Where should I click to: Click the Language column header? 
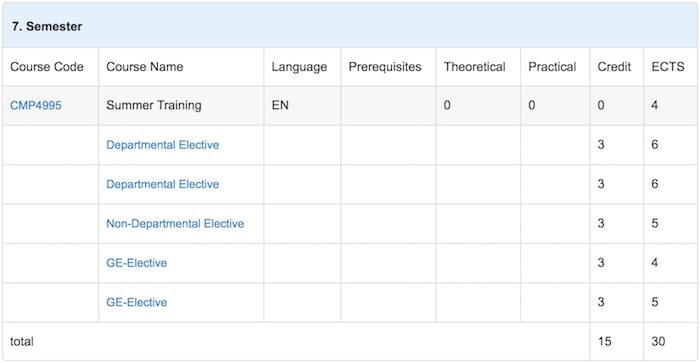click(x=299, y=67)
